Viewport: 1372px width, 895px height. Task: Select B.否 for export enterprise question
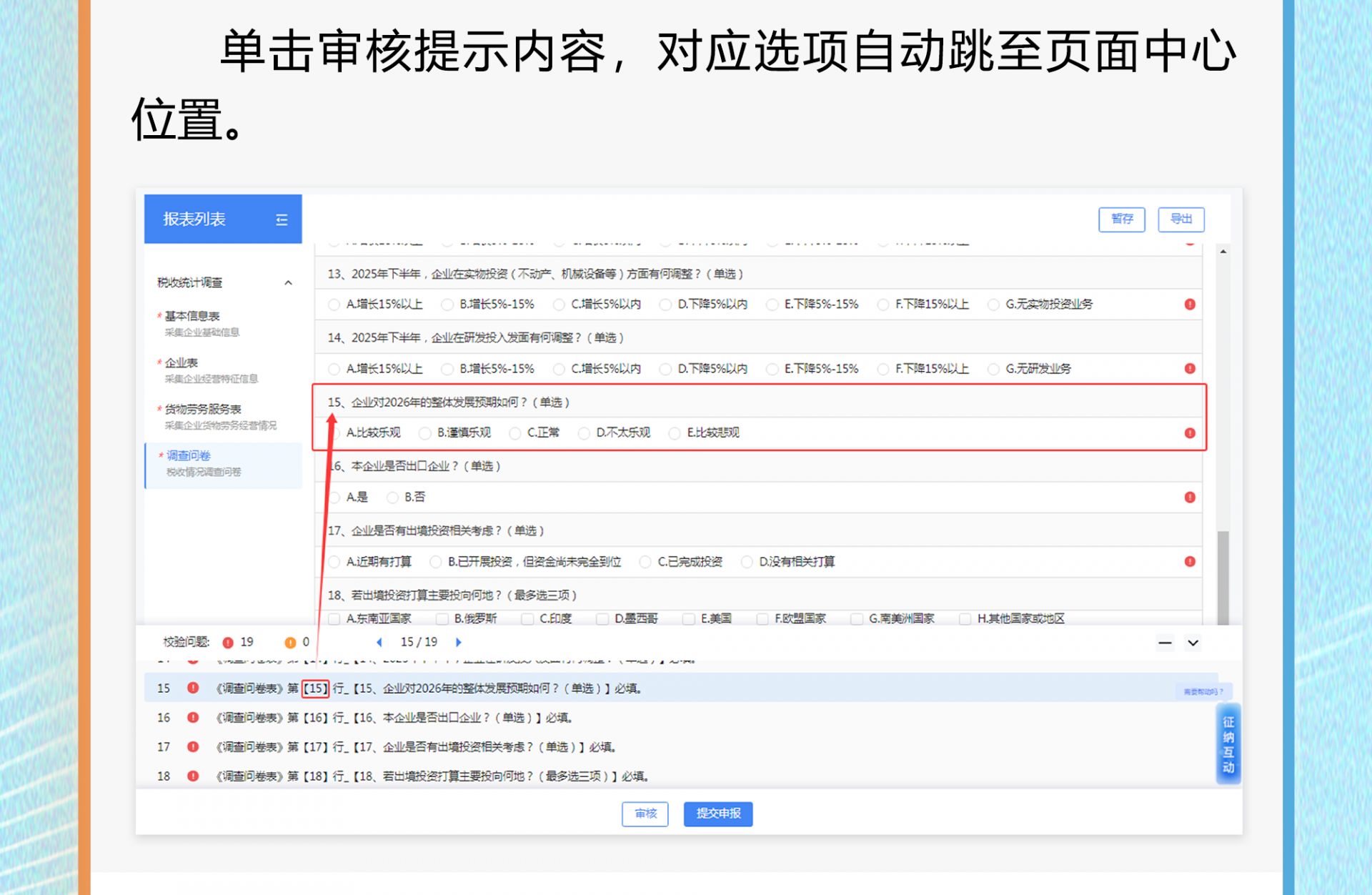point(392,498)
